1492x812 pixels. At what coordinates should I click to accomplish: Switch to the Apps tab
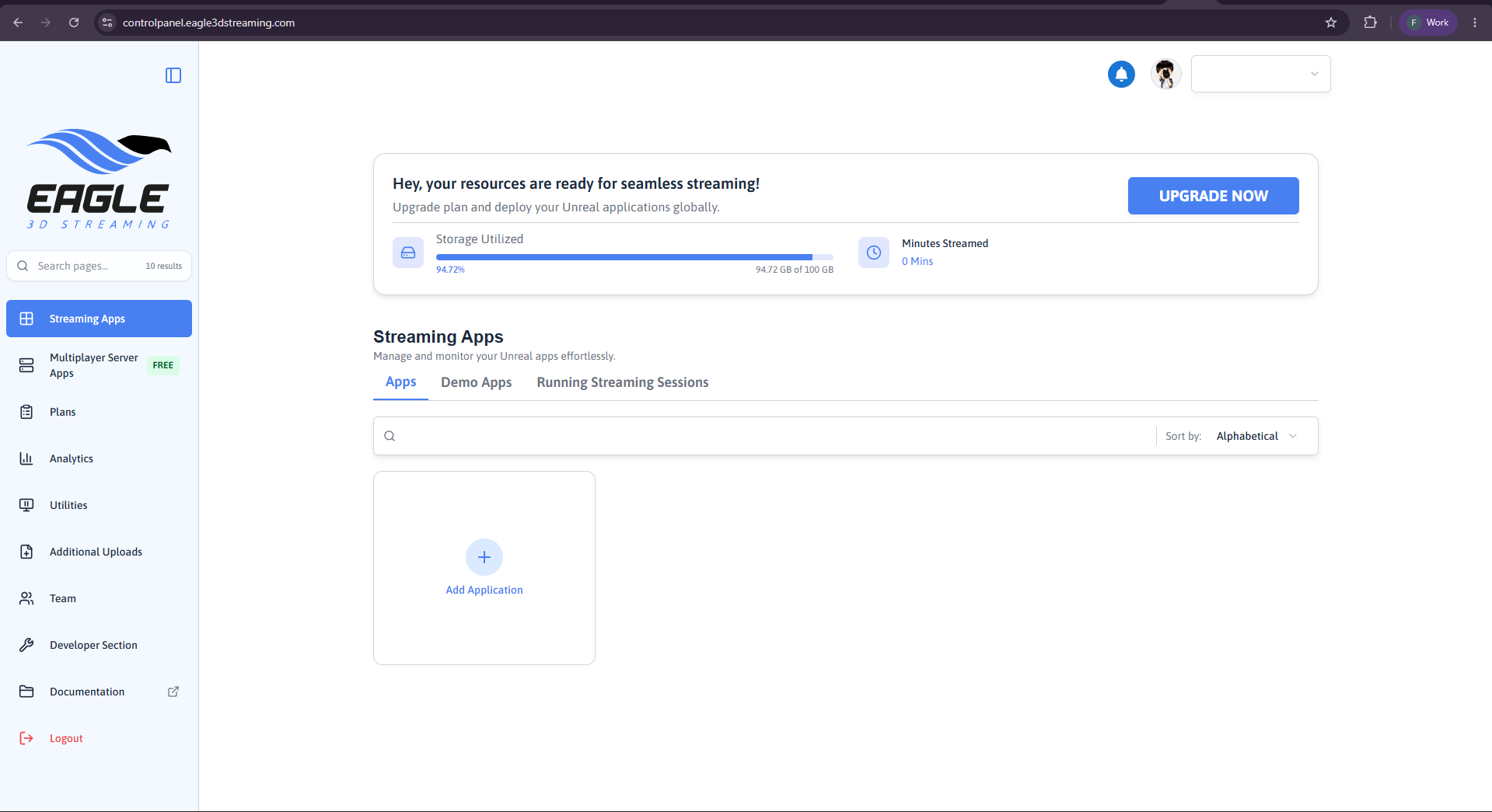click(400, 382)
